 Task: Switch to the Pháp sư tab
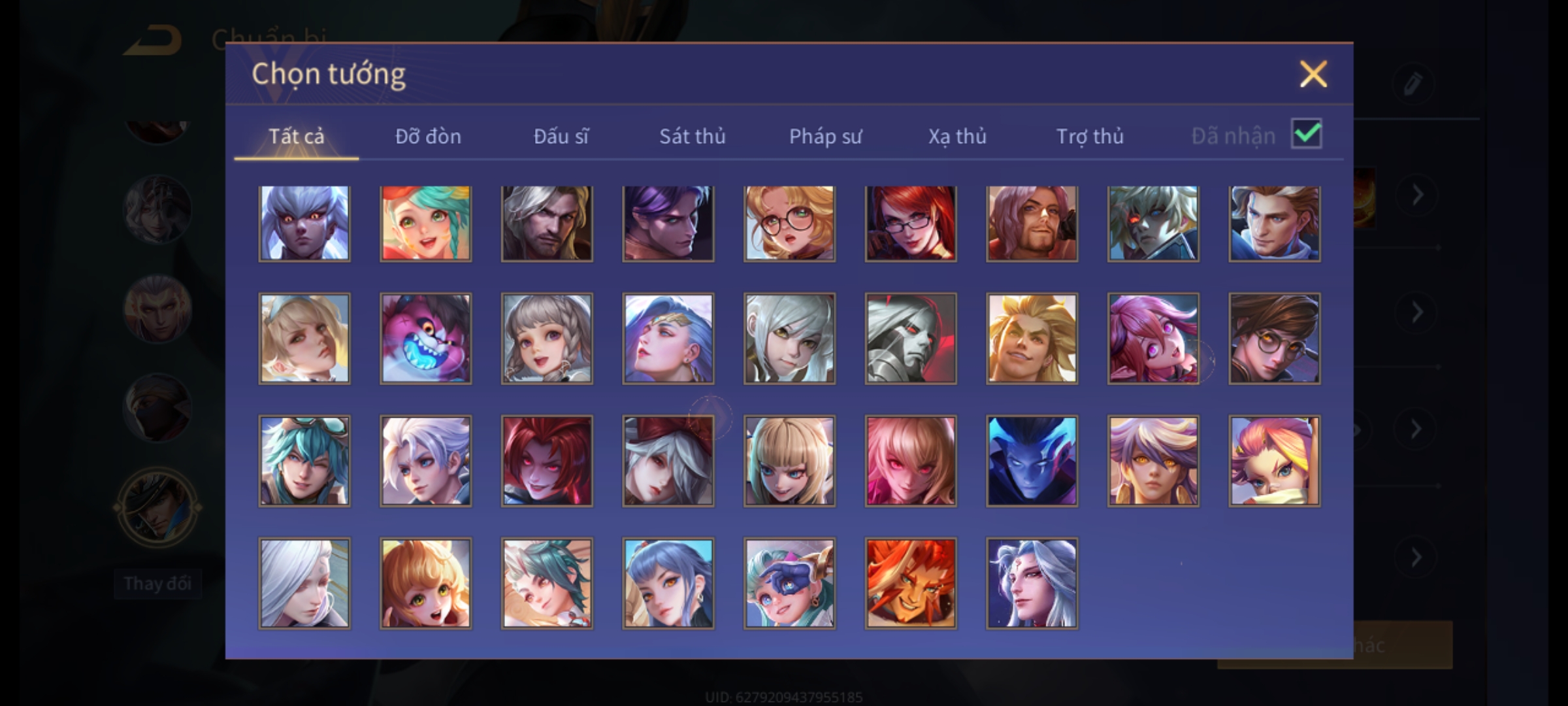[x=825, y=136]
